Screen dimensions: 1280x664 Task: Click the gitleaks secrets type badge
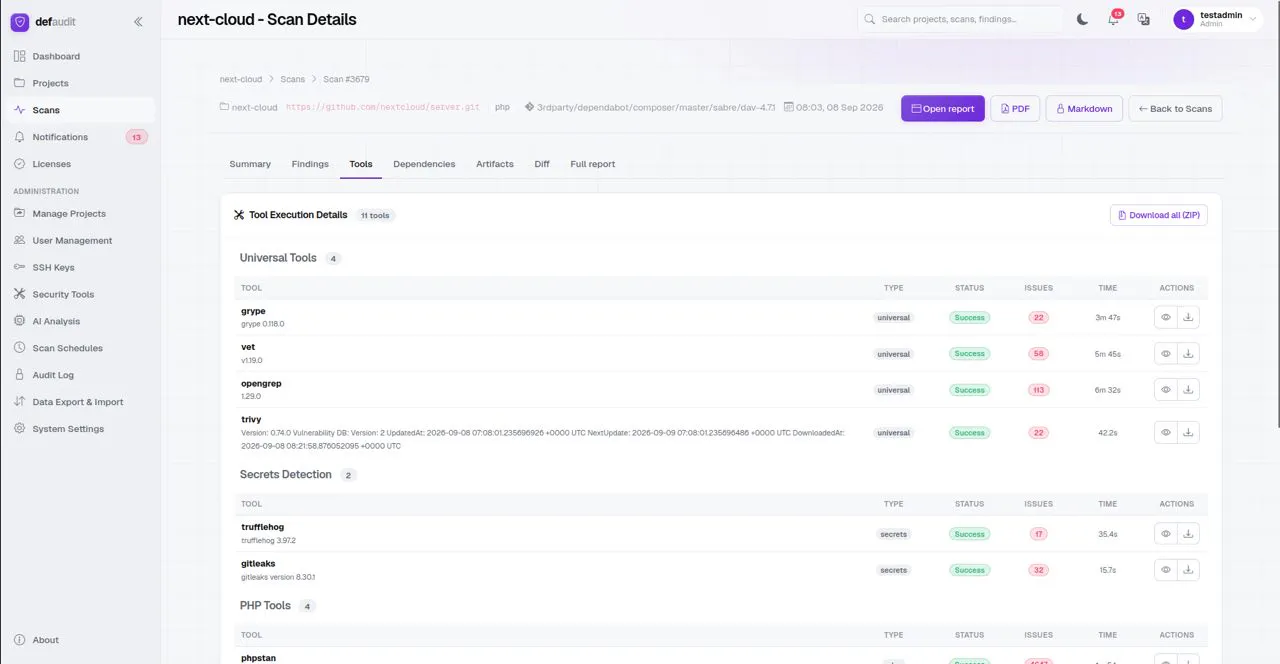tap(893, 570)
